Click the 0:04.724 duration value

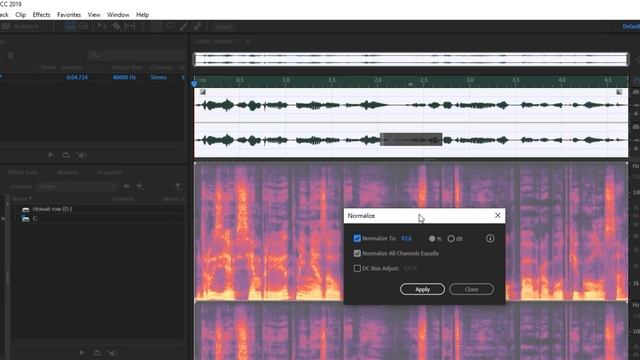(77, 77)
